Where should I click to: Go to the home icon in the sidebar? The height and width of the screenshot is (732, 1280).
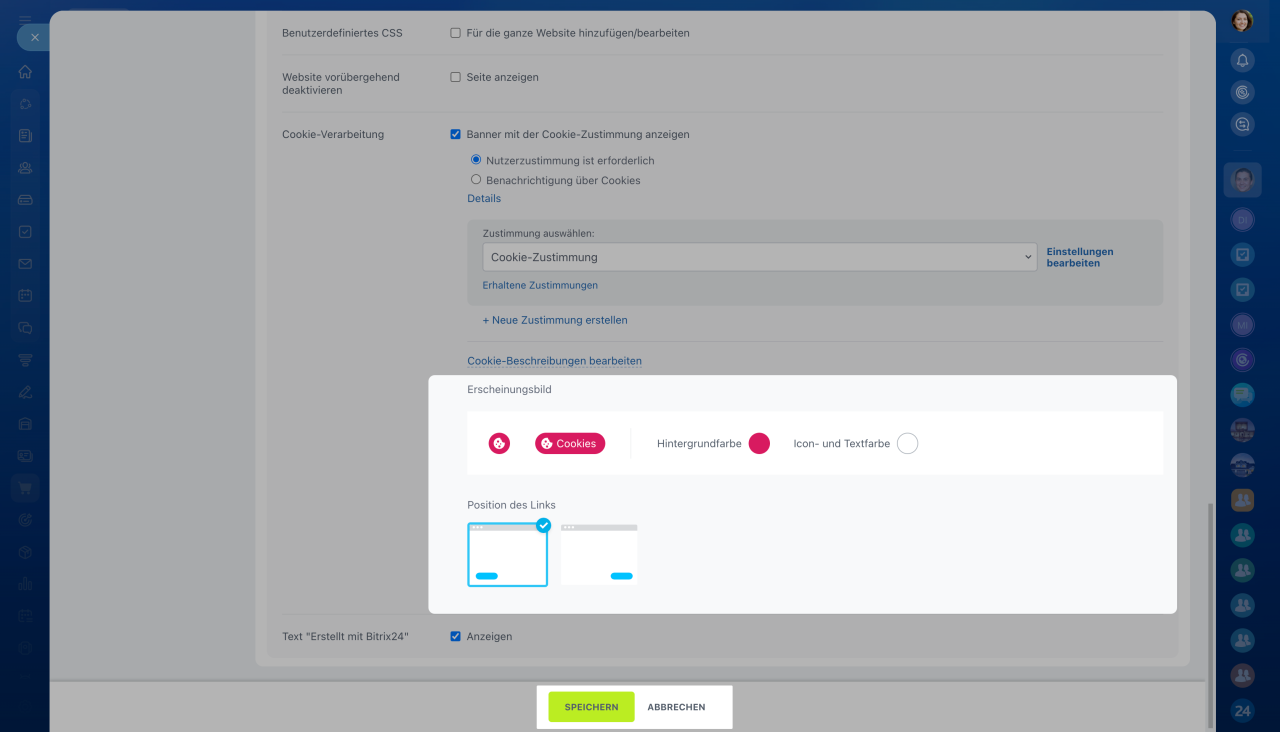click(x=25, y=72)
